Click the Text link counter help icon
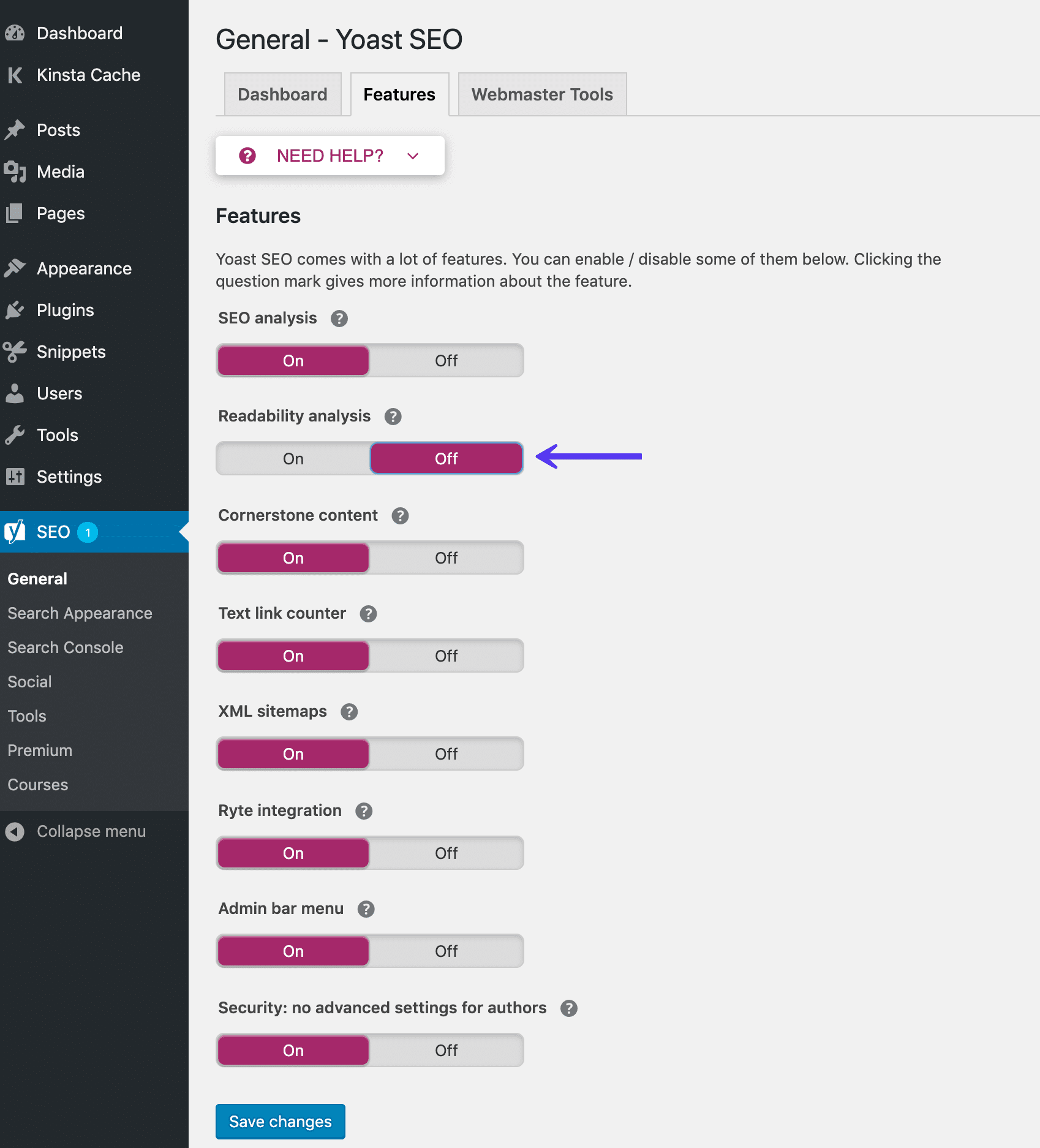Image resolution: width=1040 pixels, height=1148 pixels. (x=368, y=614)
